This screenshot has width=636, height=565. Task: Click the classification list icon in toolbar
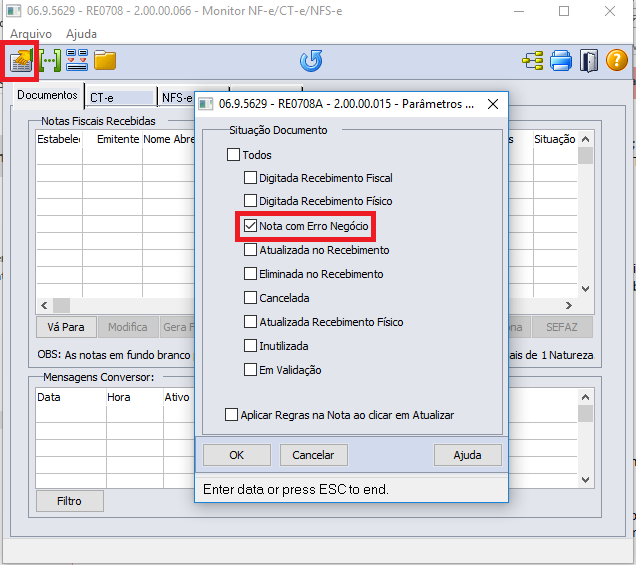click(x=77, y=60)
